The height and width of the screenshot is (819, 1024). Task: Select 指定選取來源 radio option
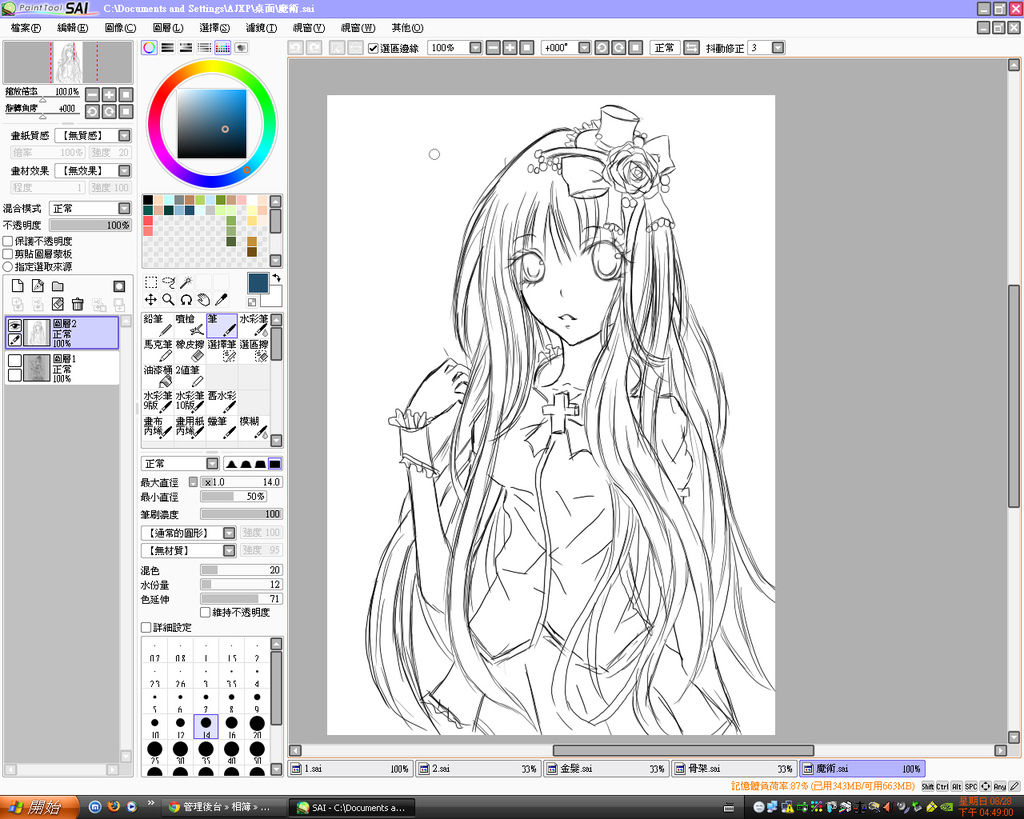8,266
